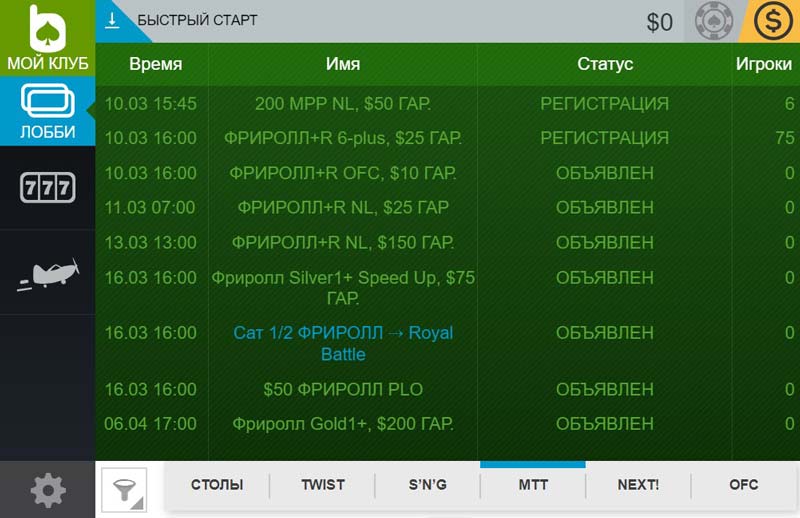
Task: Click the $0 balance display
Action: (660, 22)
